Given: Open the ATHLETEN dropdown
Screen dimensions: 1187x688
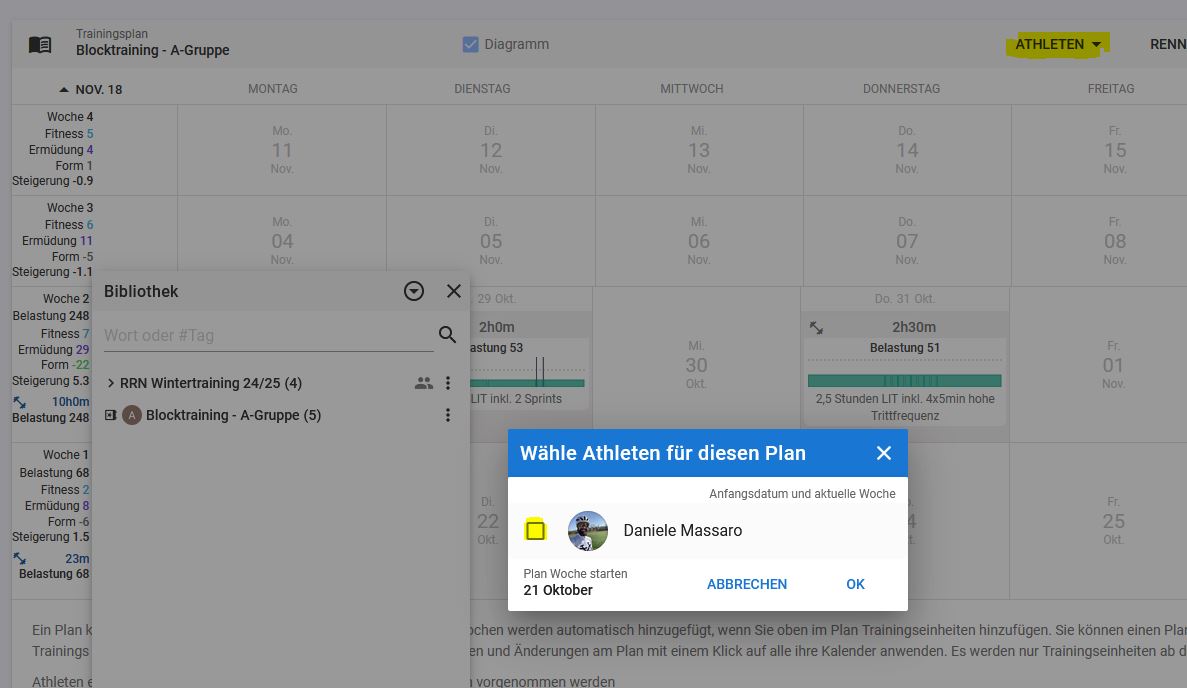Looking at the screenshot, I should (x=1057, y=44).
